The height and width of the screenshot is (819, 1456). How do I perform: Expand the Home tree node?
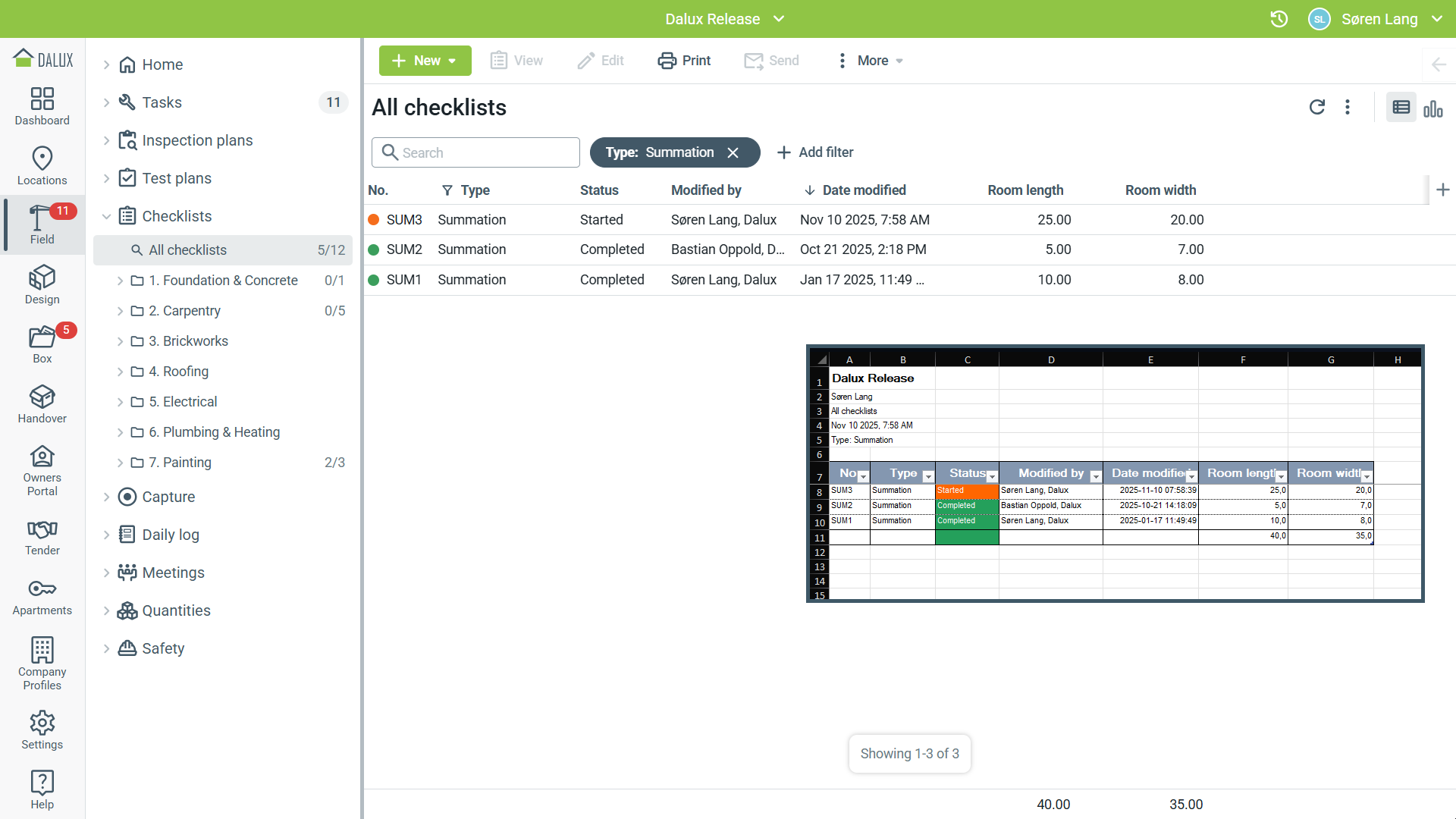click(106, 64)
